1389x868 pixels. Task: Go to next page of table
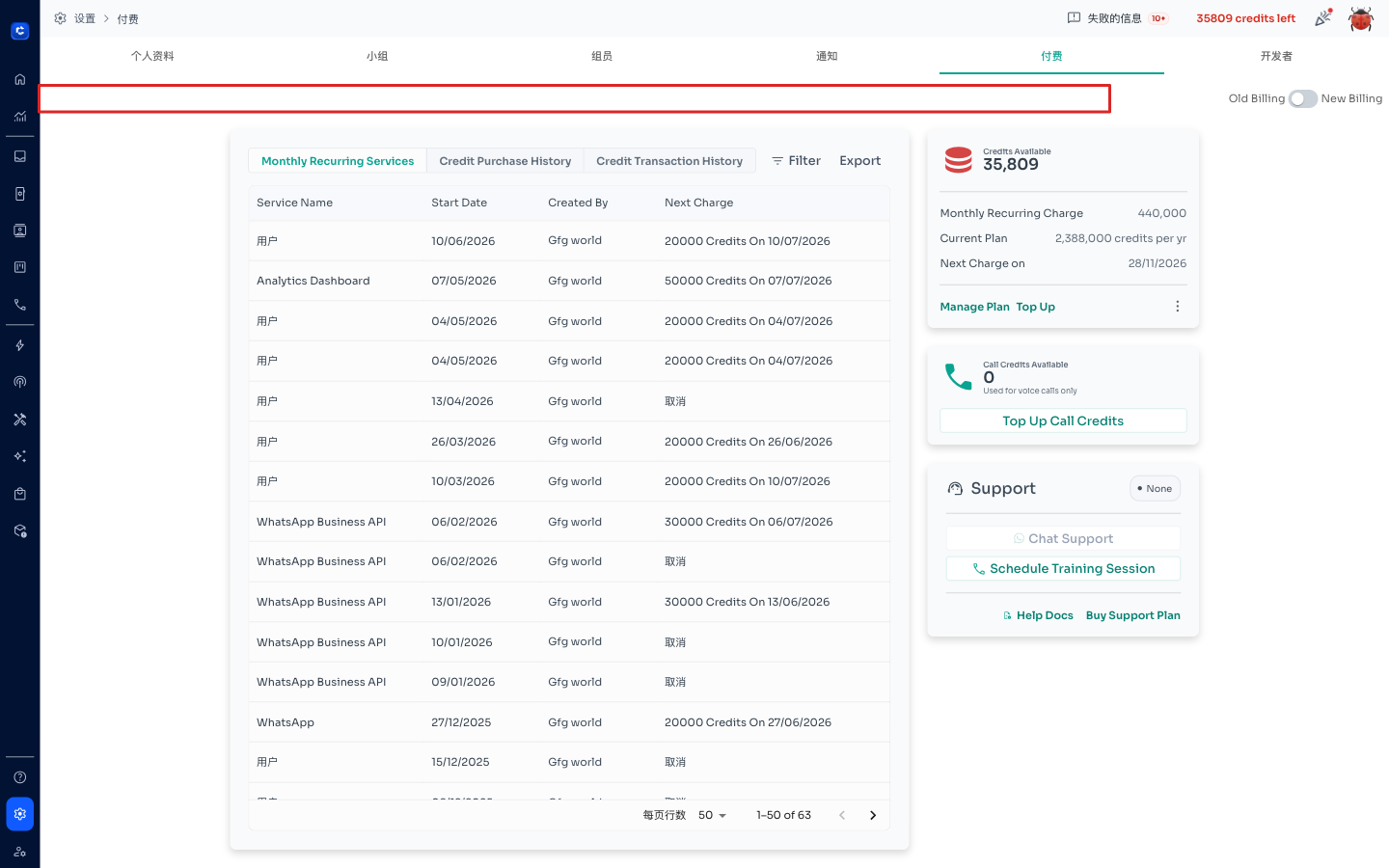pyautogui.click(x=873, y=815)
